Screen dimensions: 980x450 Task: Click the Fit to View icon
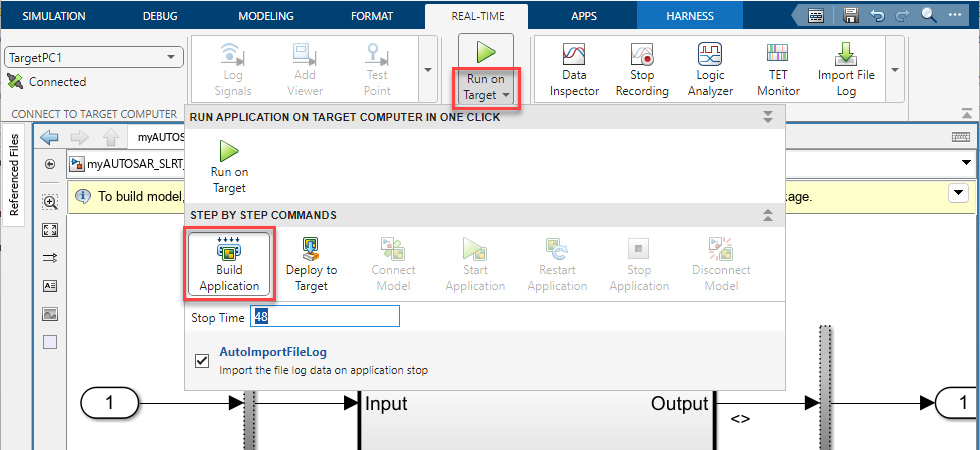click(x=50, y=230)
